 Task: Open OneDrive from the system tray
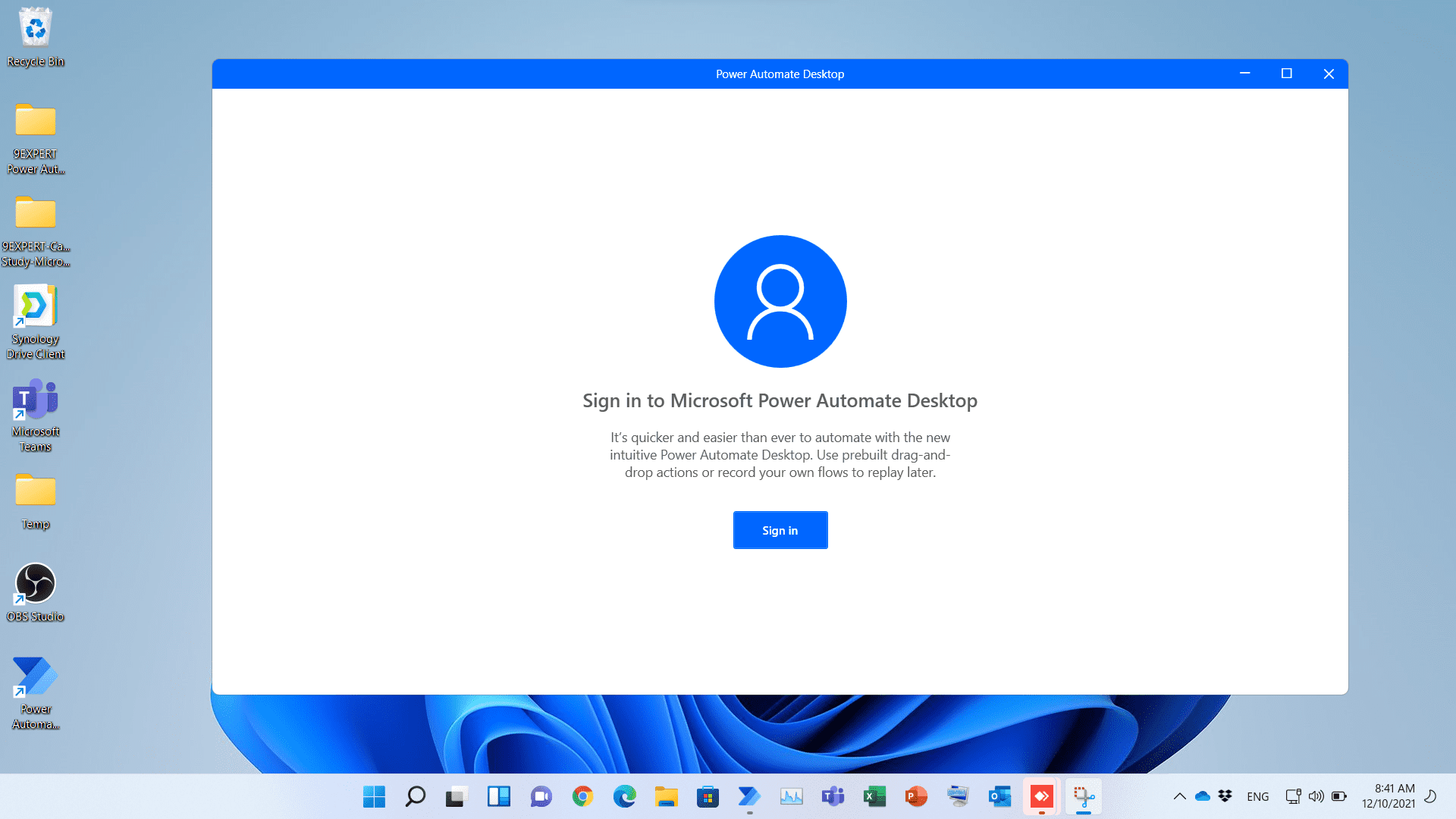pyautogui.click(x=1203, y=796)
